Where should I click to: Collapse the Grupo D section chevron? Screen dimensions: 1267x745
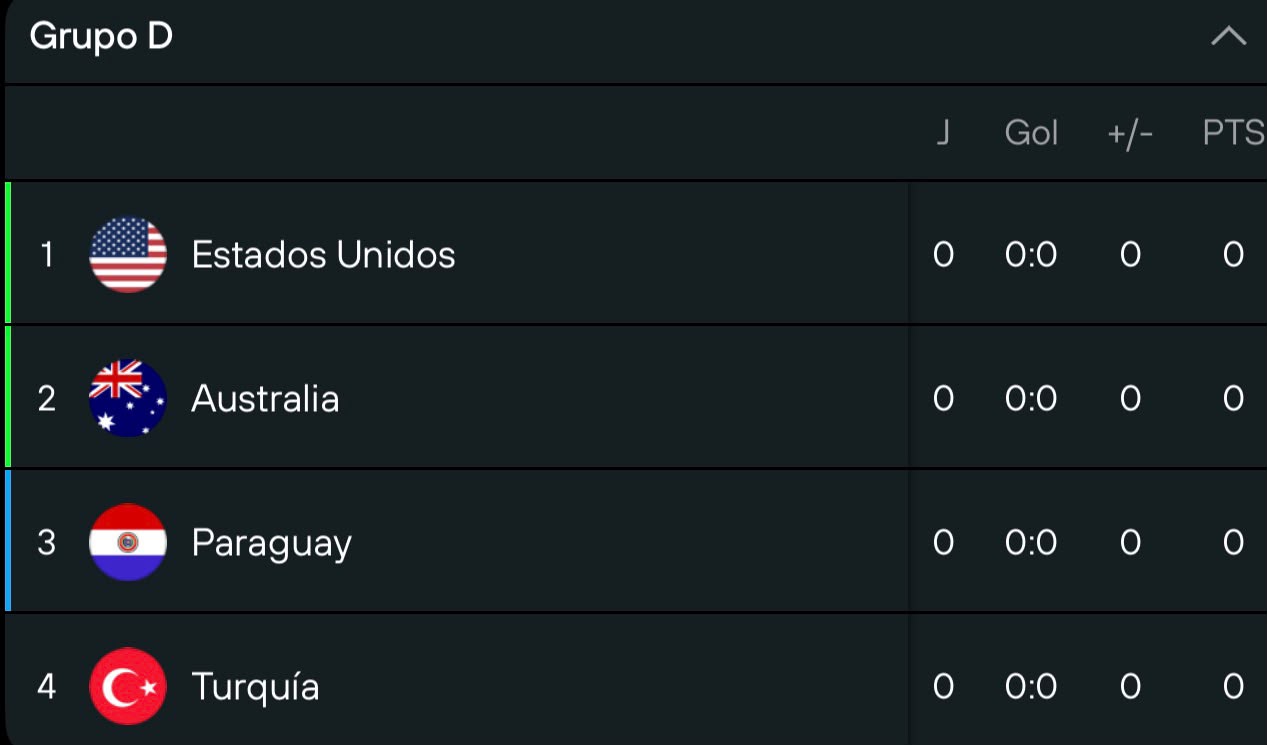(1228, 37)
